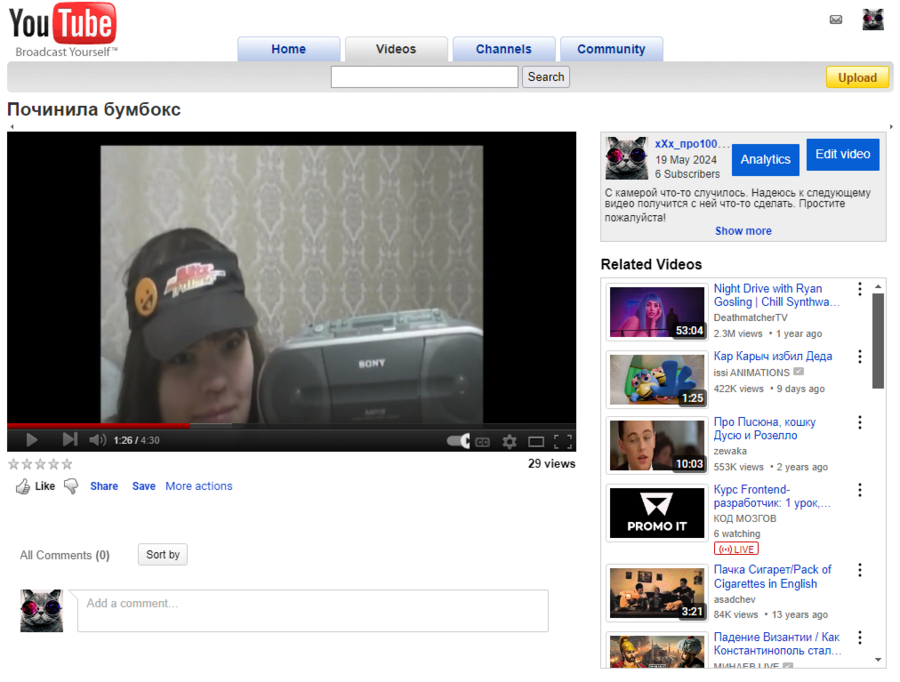Viewport: 900px width, 682px height.
Task: Open the PROMO IT live stream thumbnail
Action: pyautogui.click(x=657, y=513)
